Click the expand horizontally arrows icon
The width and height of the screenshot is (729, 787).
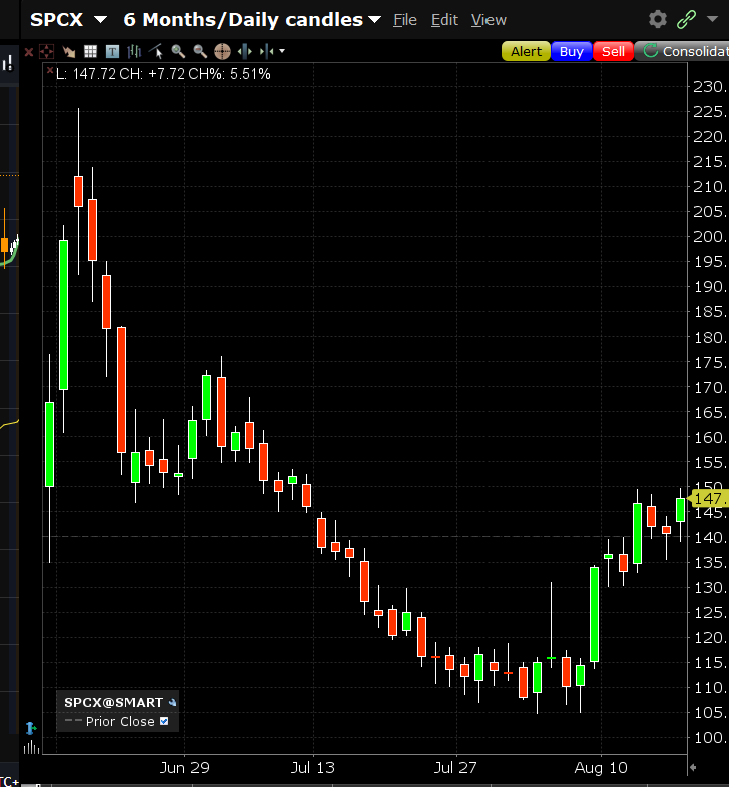pos(245,51)
